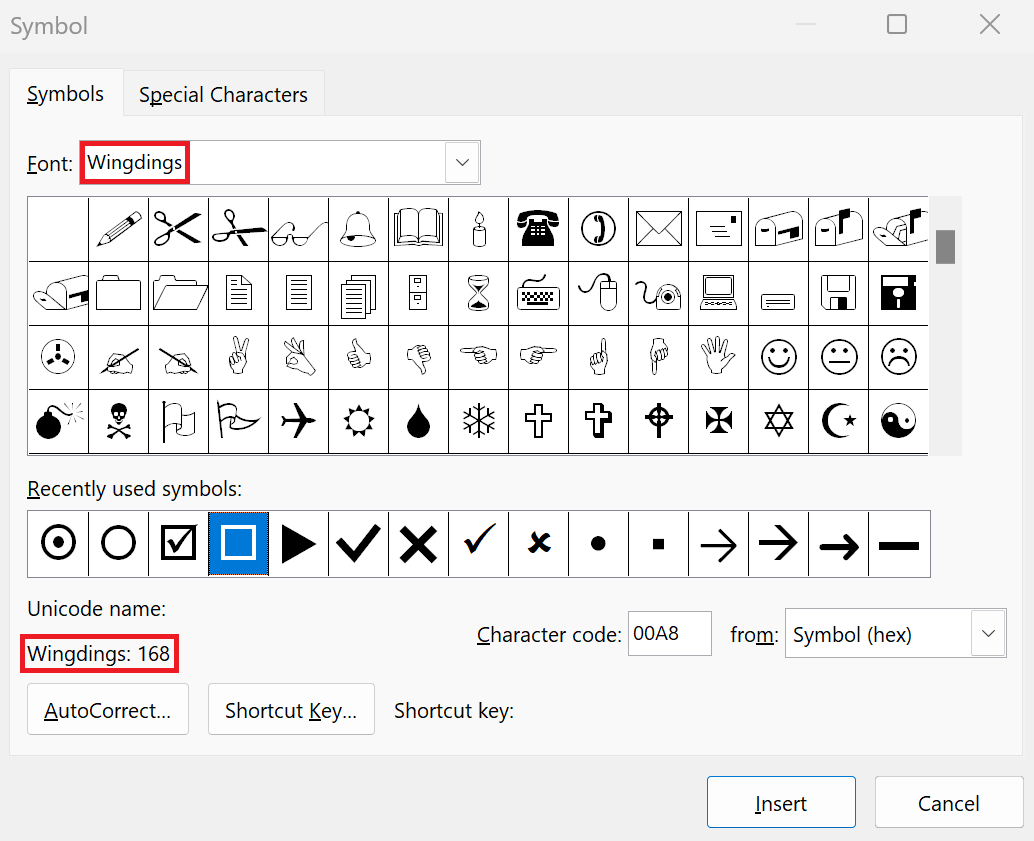Image resolution: width=1034 pixels, height=841 pixels.
Task: Select the yin yang symbol
Action: 898,421
